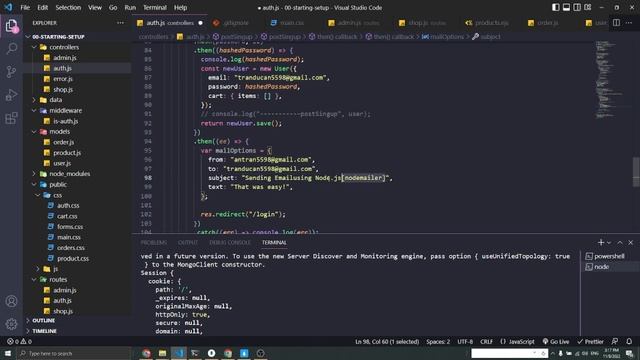This screenshot has height=360, width=640.
Task: Open the Selection menu
Action: [x=68, y=7]
